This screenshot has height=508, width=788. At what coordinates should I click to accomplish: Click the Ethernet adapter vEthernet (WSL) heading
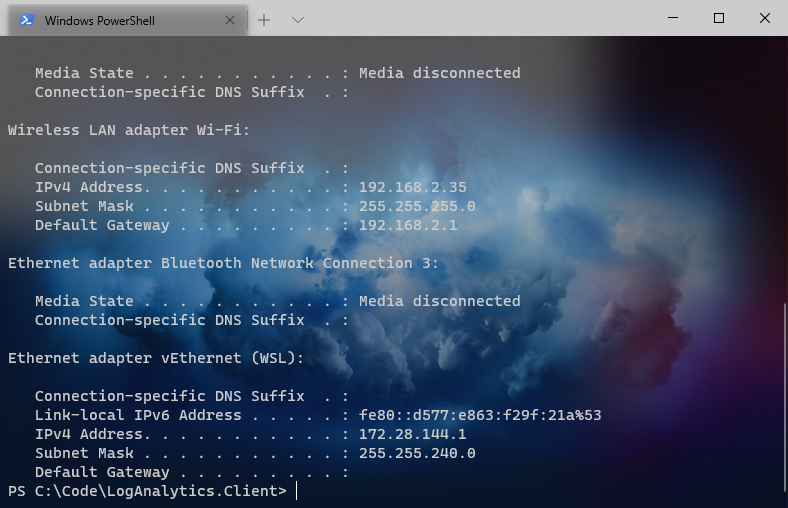pos(155,358)
